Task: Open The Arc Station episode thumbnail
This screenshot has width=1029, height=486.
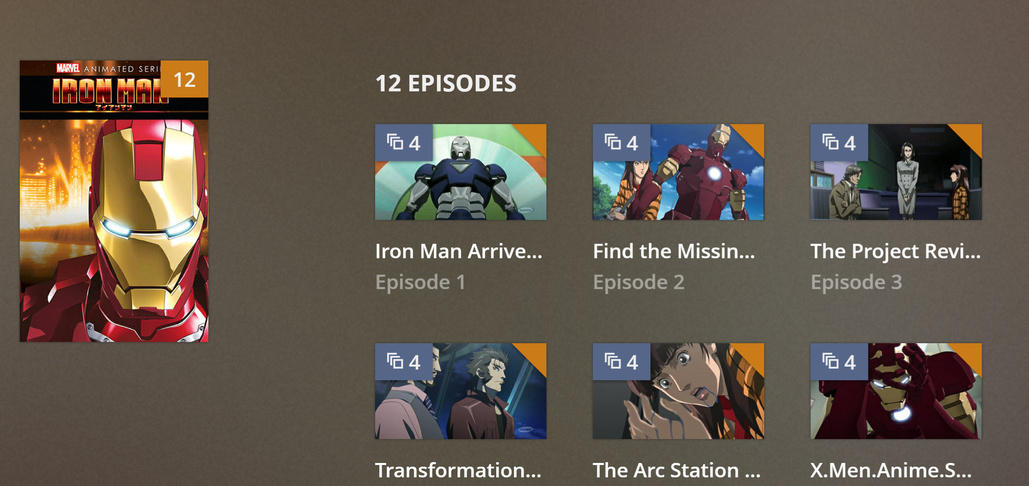Action: (x=679, y=391)
